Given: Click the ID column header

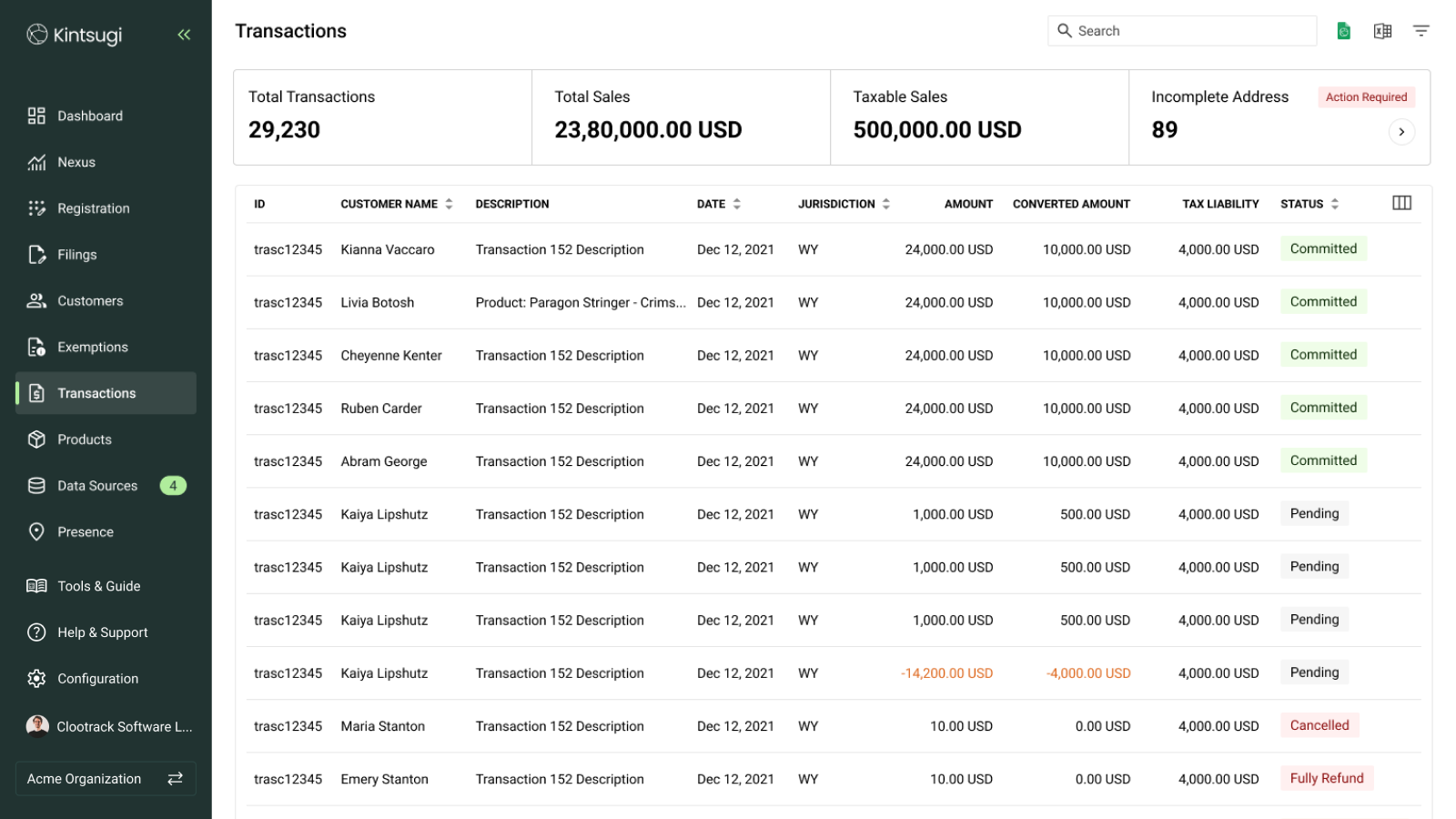Looking at the screenshot, I should (259, 204).
